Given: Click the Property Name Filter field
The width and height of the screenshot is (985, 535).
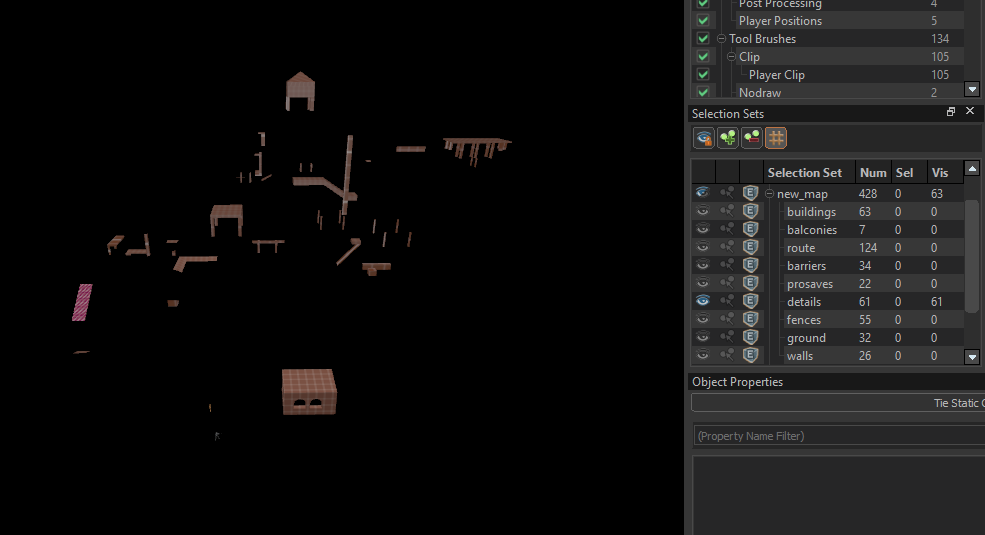Looking at the screenshot, I should coord(839,436).
